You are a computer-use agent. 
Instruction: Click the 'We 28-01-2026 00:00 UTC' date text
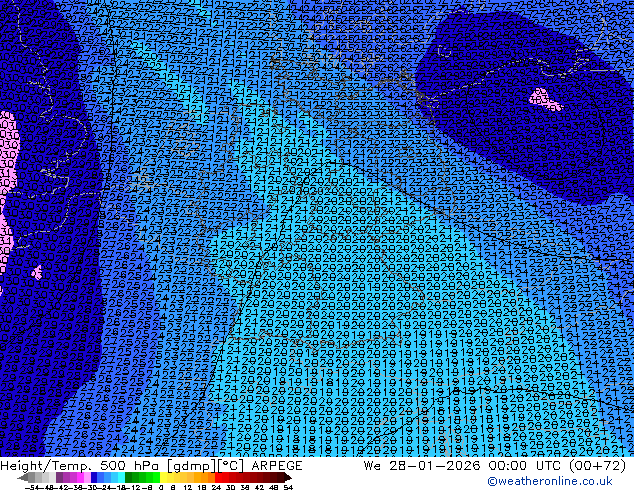pyautogui.click(x=464, y=466)
